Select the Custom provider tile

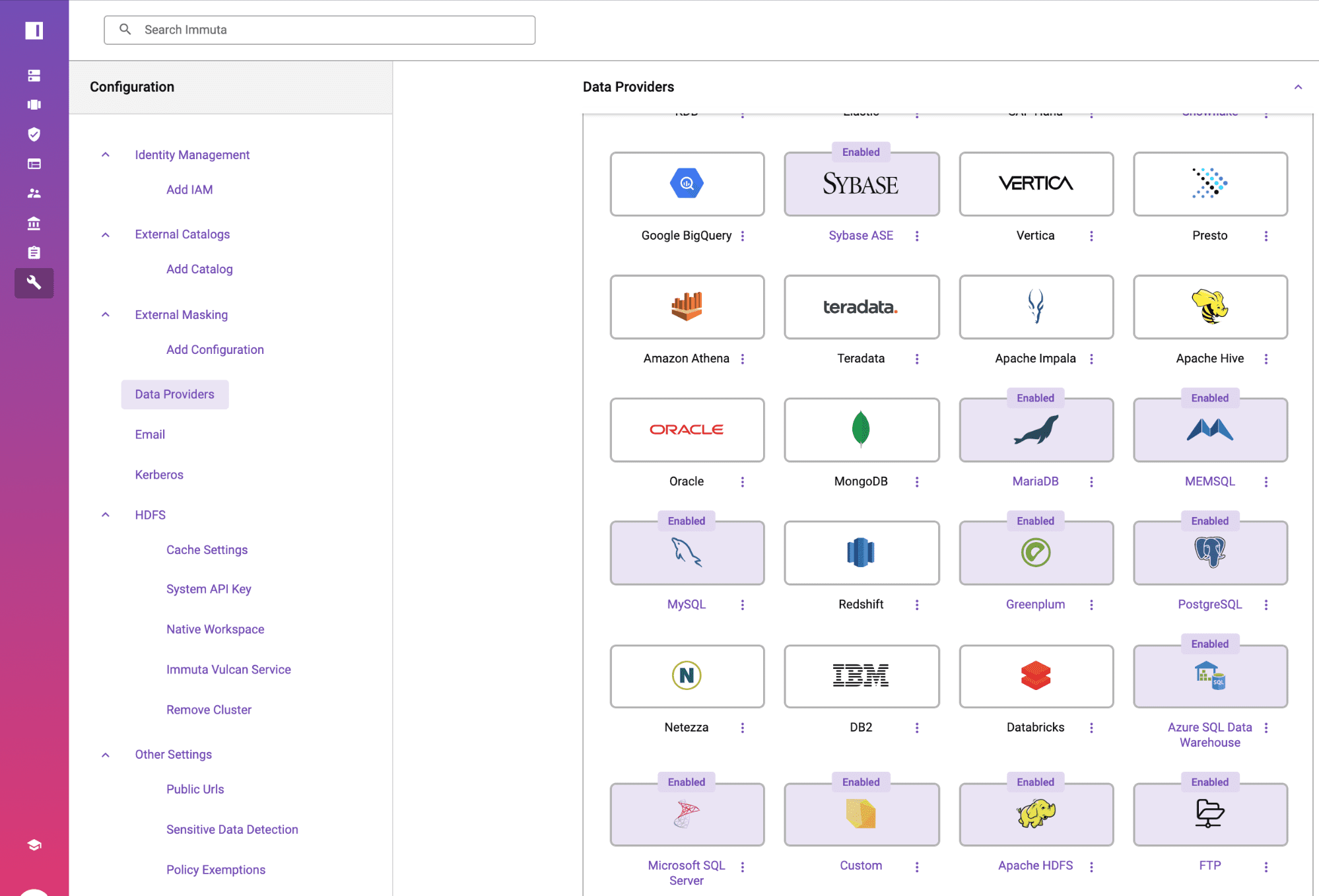[861, 814]
